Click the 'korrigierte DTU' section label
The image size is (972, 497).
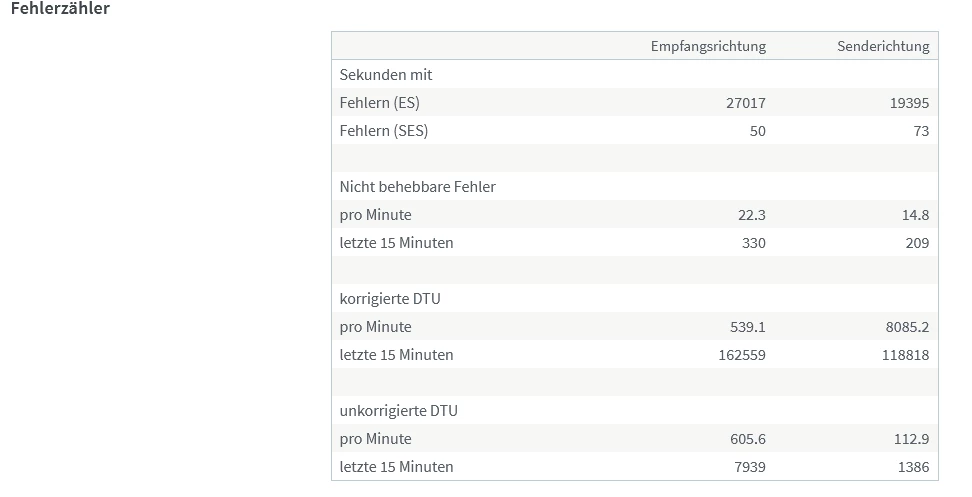392,299
